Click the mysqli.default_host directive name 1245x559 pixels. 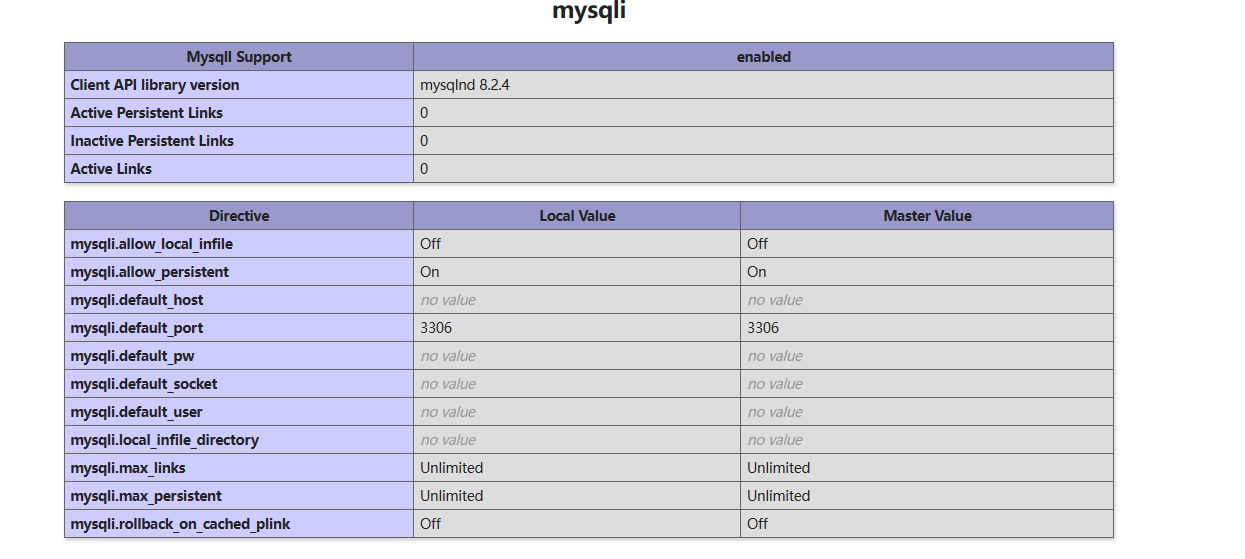137,300
